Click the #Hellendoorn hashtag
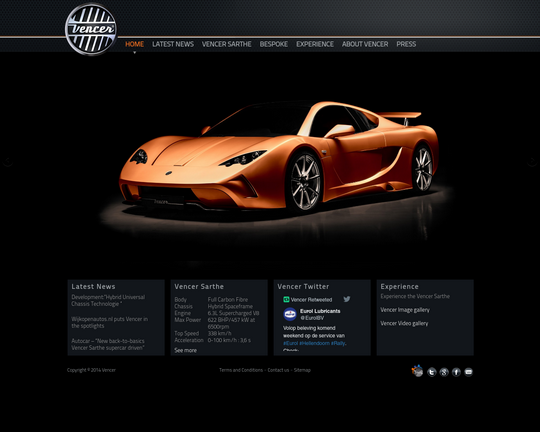The height and width of the screenshot is (432, 540). pyautogui.click(x=314, y=343)
